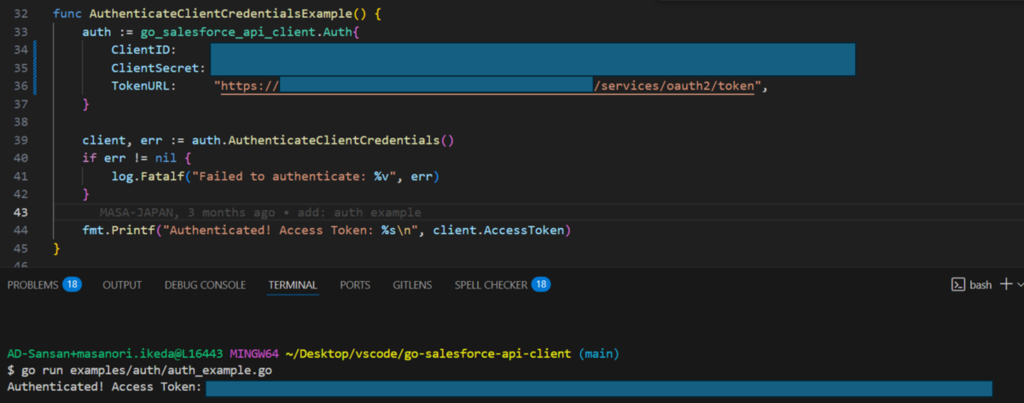The width and height of the screenshot is (1024, 403).
Task: Click the terminal path '~/Desktop/vscode/go-salesforce-api-client'
Action: [x=429, y=354]
